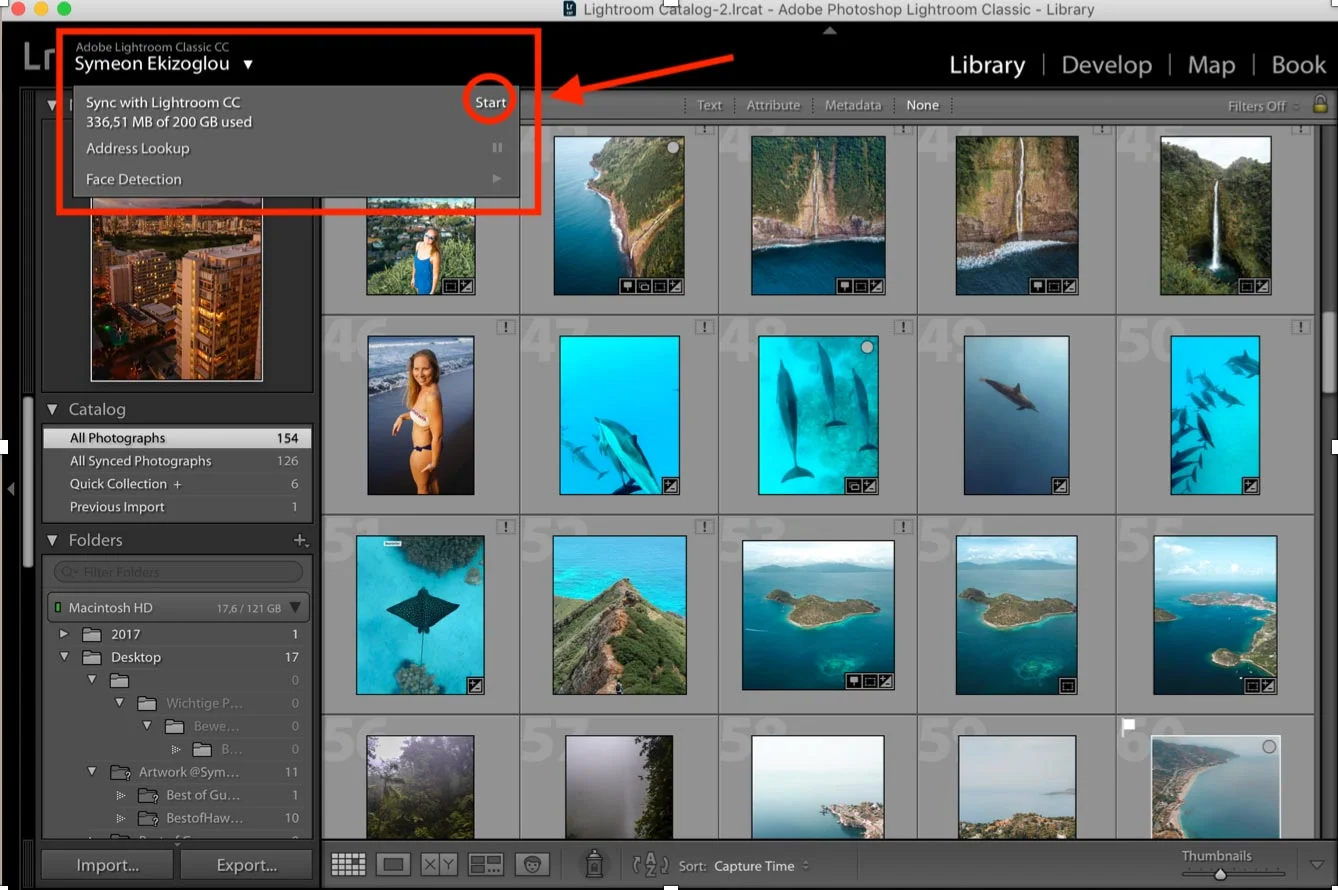Click the magnifier icon in Filter Folders
The height and width of the screenshot is (890, 1338).
[68, 572]
